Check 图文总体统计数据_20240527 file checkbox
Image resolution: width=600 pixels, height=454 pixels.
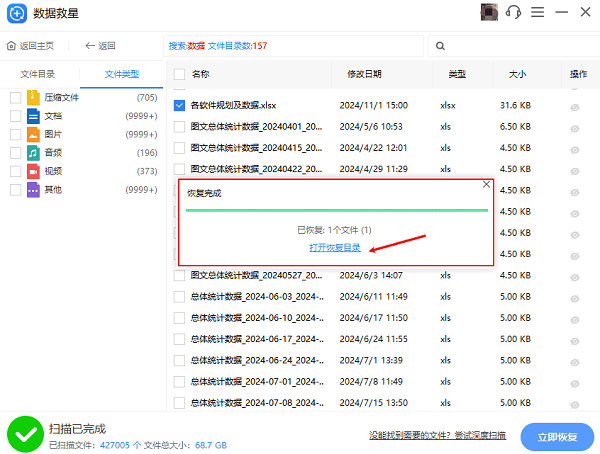click(x=179, y=275)
